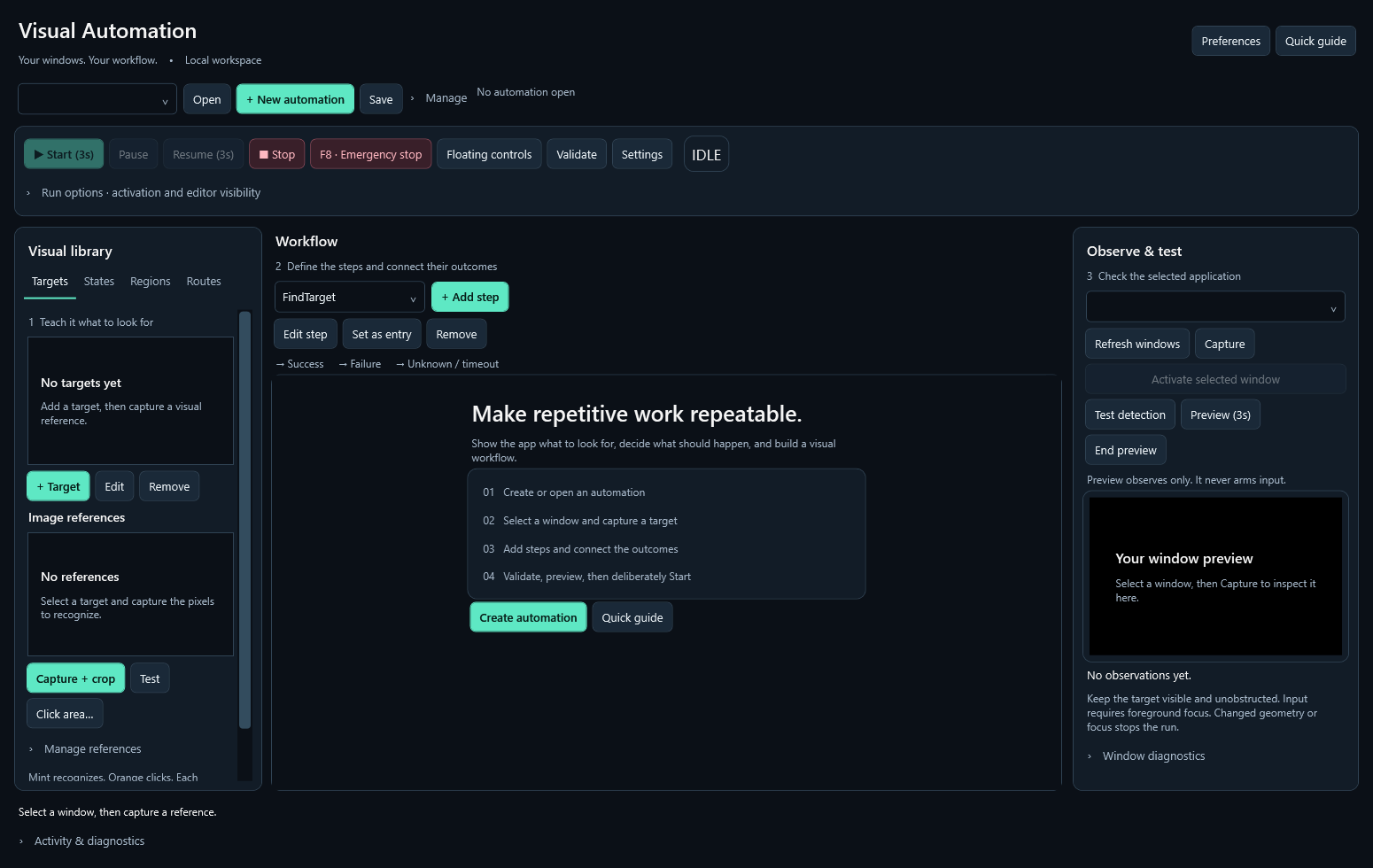Open Floating controls
Screen dimensions: 1373x868
pos(489,154)
